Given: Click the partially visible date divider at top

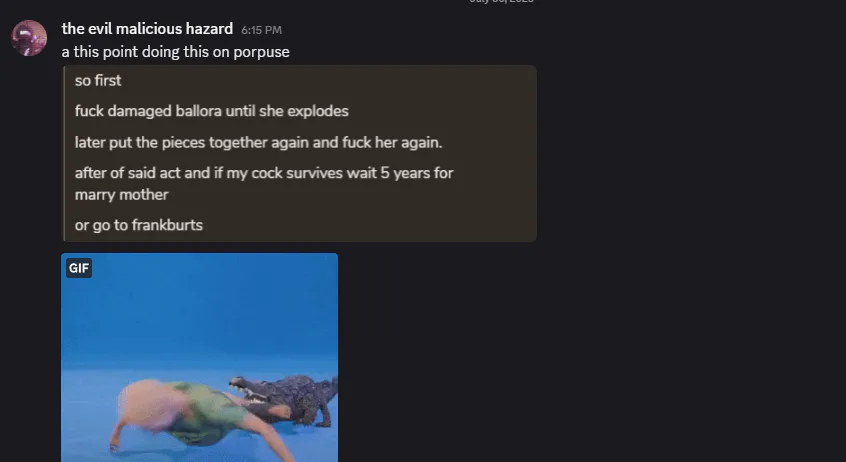Looking at the screenshot, I should (x=501, y=2).
